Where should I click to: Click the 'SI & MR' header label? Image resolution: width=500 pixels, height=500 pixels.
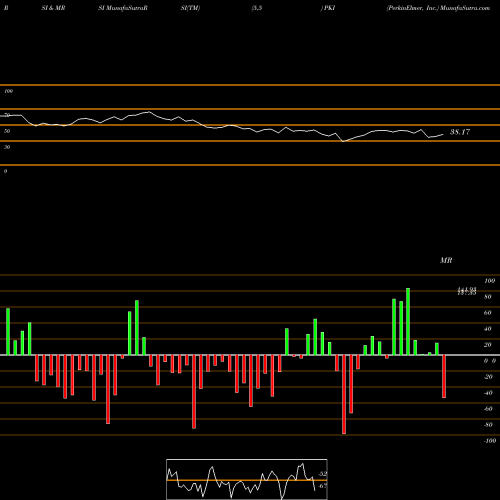pos(53,8)
